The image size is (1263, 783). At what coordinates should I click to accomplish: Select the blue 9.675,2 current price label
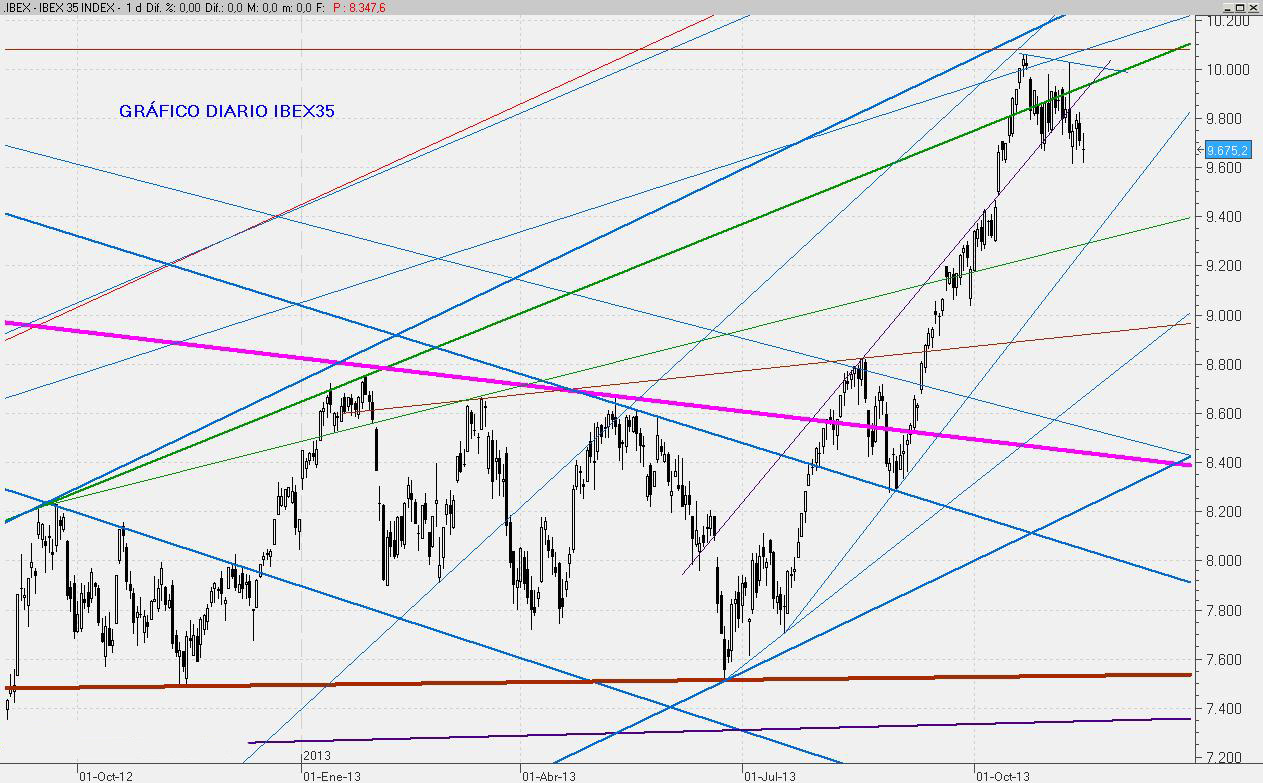(x=1228, y=150)
